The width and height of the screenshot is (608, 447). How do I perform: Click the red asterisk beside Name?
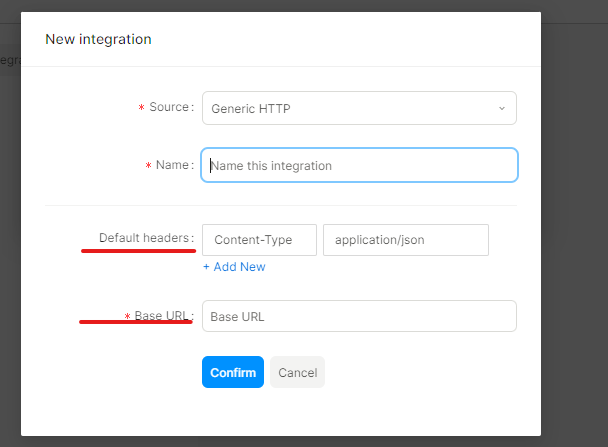[148, 166]
